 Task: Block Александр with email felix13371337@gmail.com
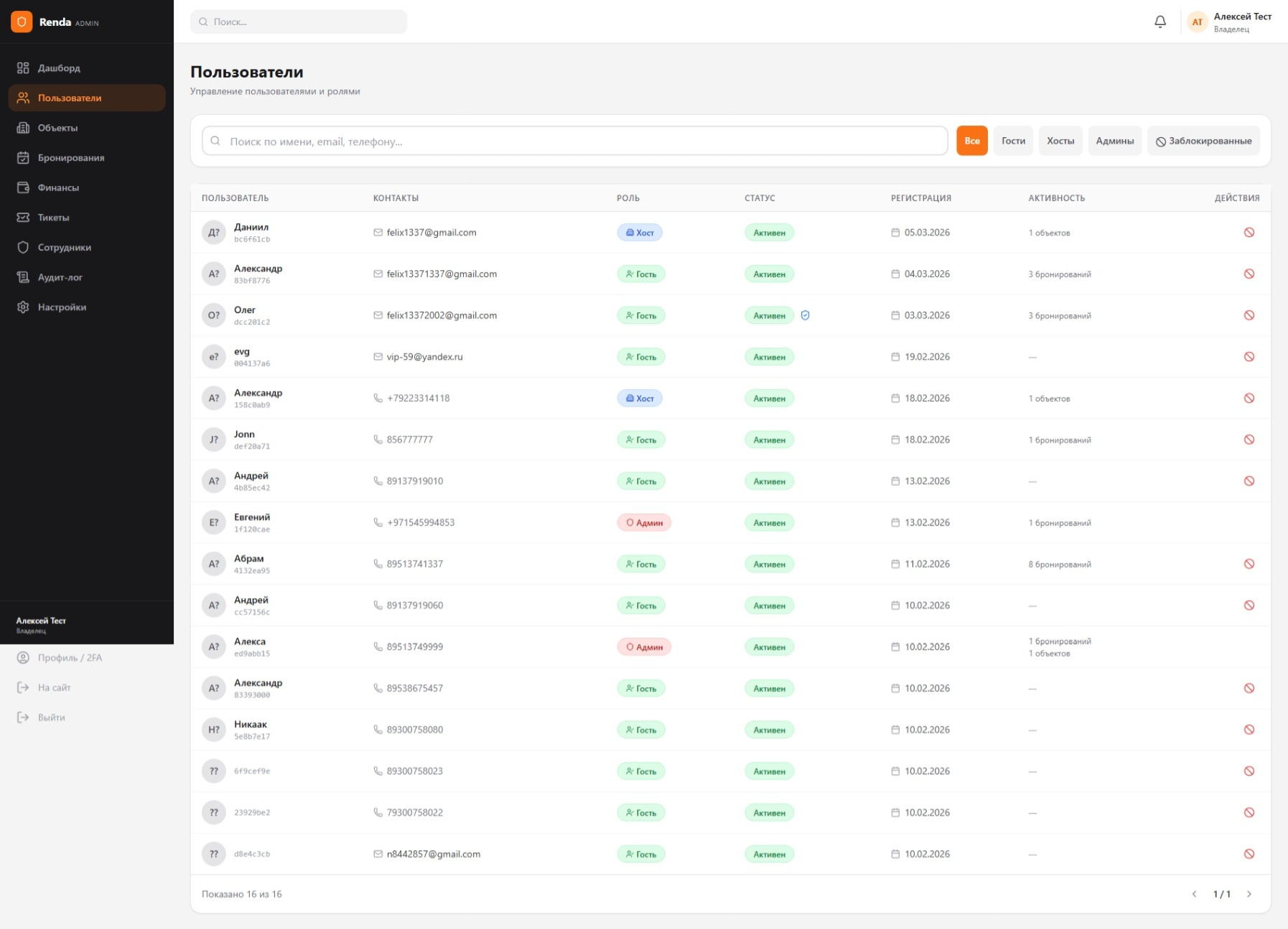coord(1249,274)
